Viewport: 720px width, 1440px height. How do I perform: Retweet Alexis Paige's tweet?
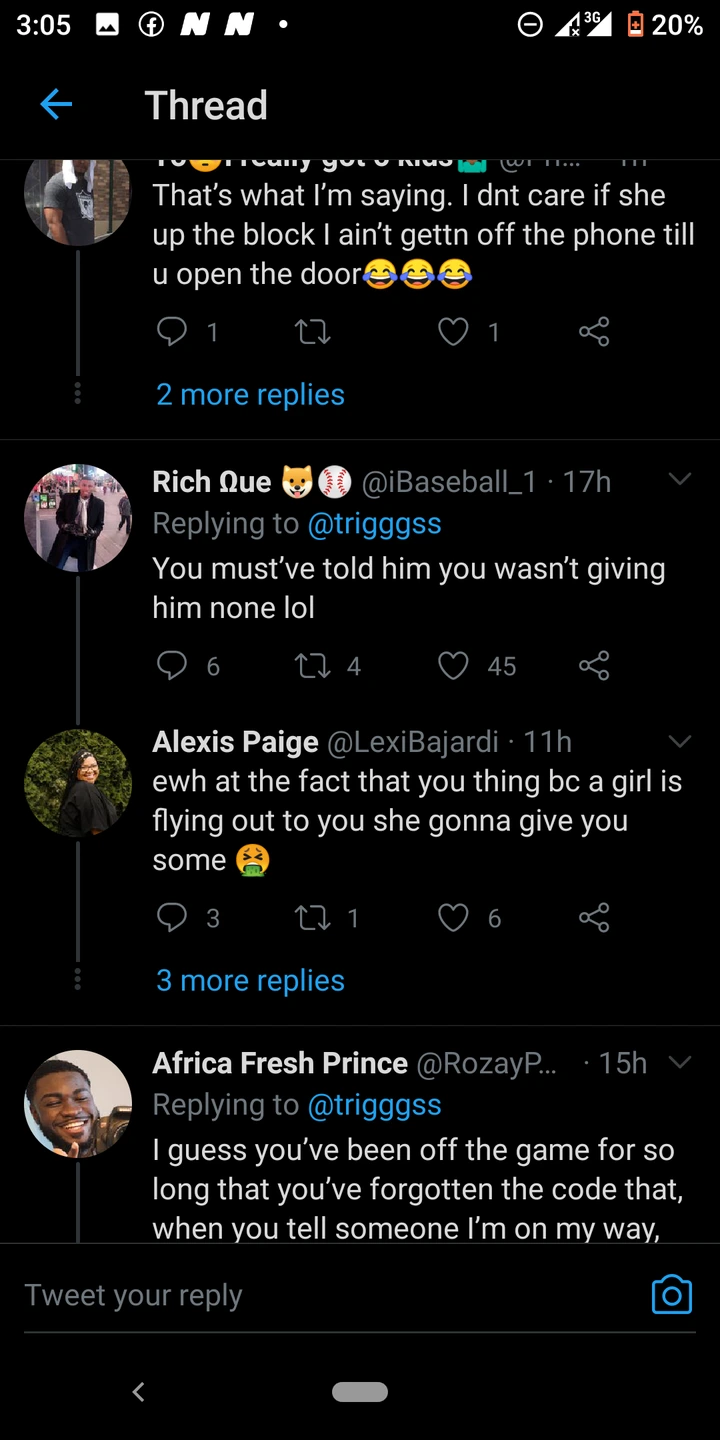click(x=313, y=918)
